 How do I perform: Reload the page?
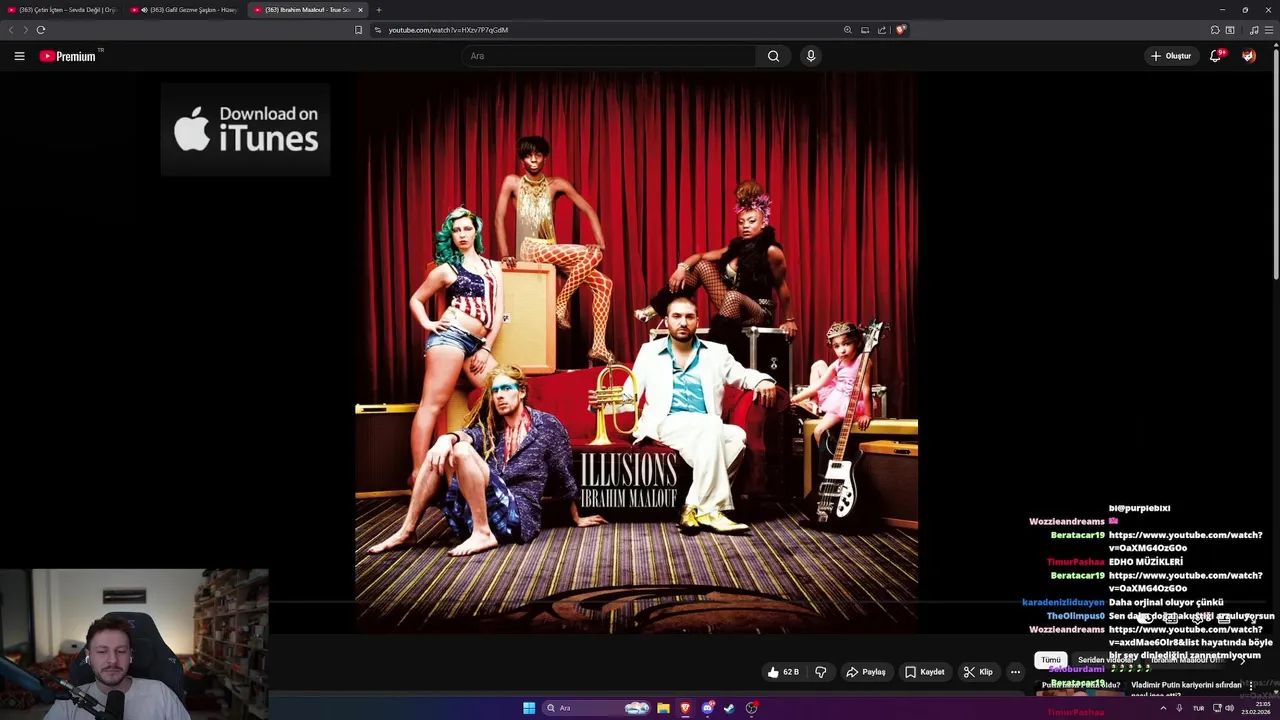click(x=41, y=30)
